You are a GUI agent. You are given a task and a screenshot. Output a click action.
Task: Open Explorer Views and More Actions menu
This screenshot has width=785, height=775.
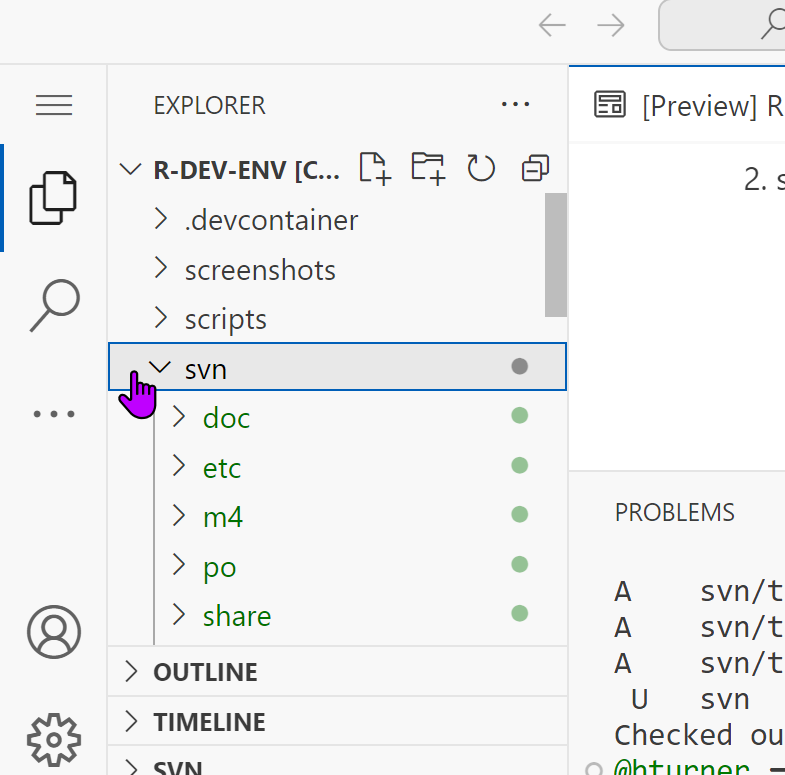click(514, 104)
